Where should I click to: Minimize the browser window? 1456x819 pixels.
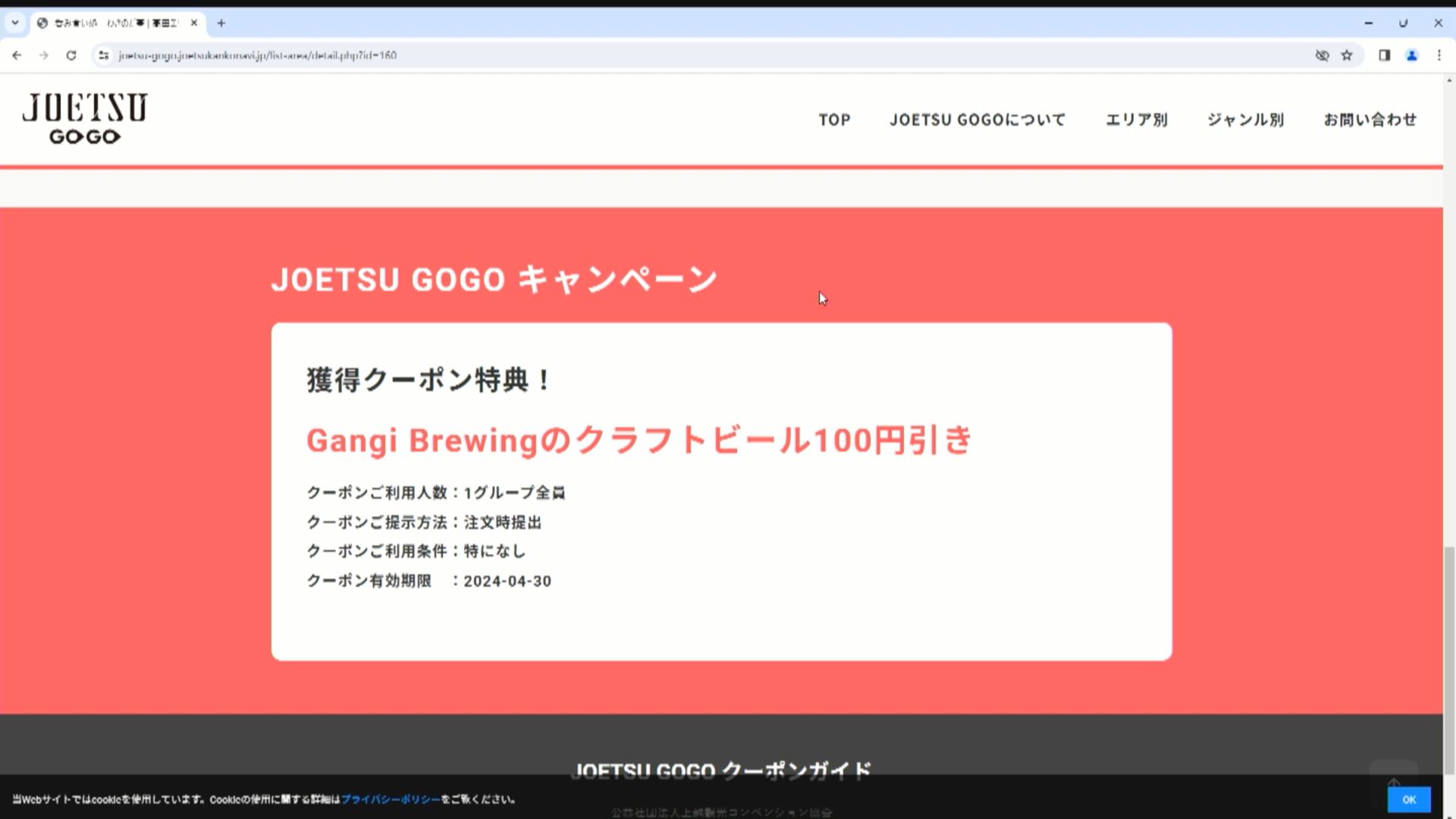[1369, 23]
